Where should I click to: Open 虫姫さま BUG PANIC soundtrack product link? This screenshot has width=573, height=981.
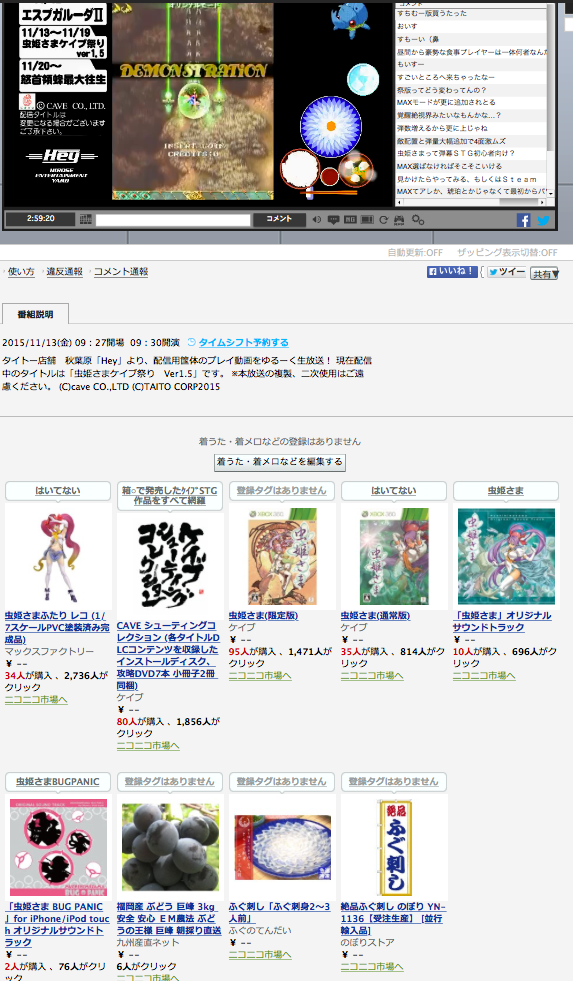coord(57,925)
